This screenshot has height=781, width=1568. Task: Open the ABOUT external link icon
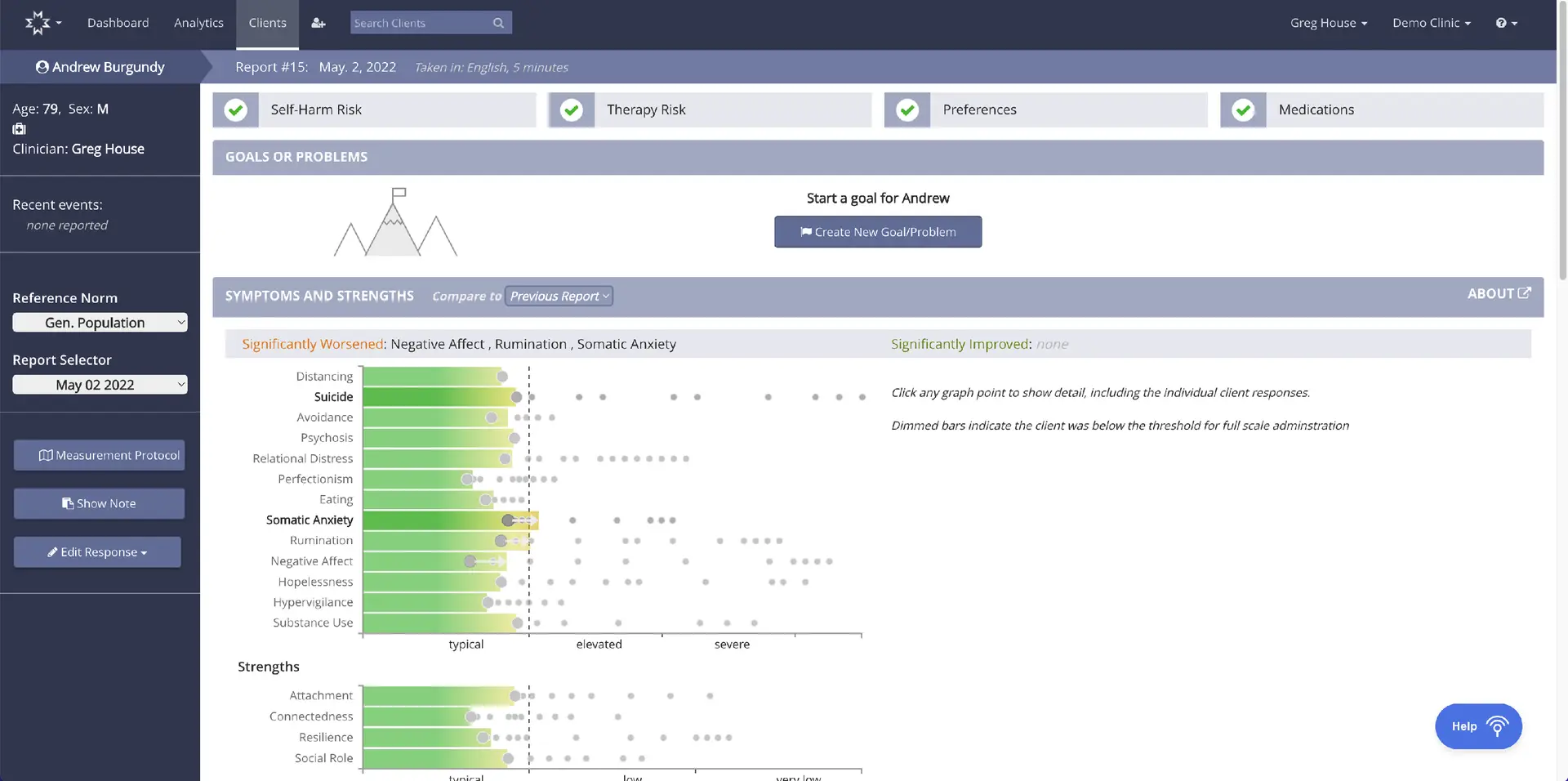point(1526,292)
